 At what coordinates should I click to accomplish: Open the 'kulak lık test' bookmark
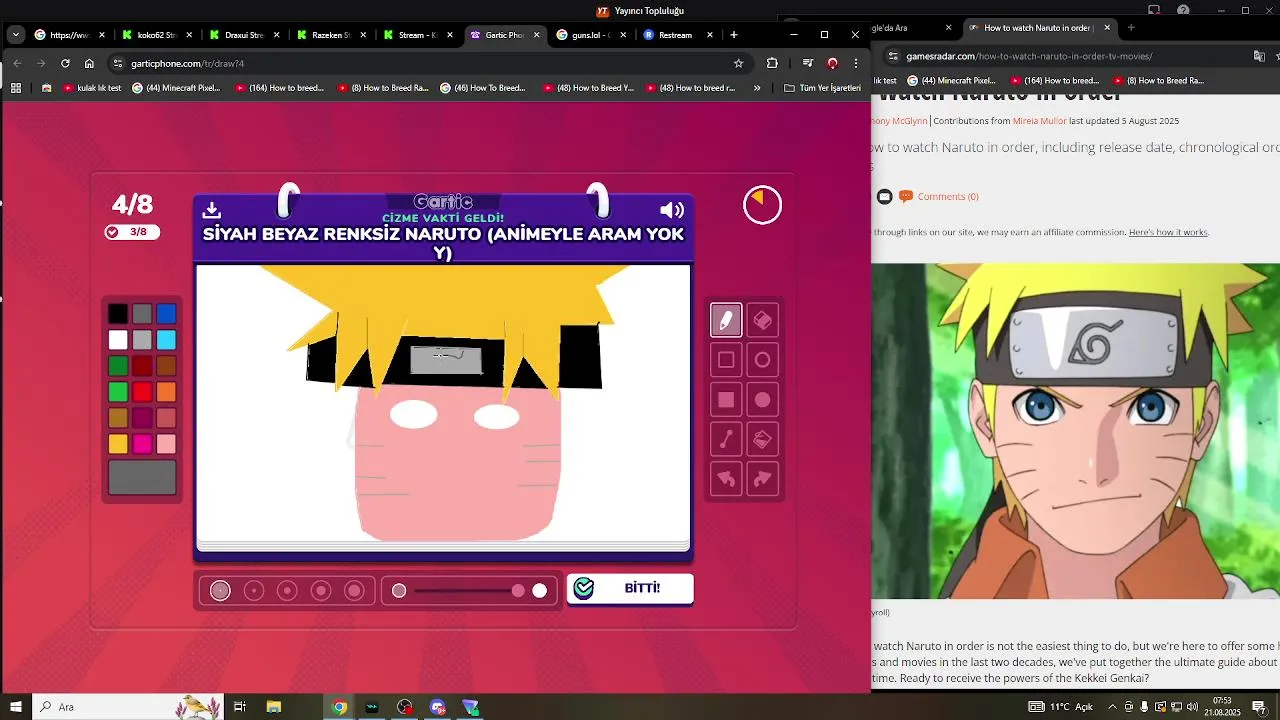92,88
